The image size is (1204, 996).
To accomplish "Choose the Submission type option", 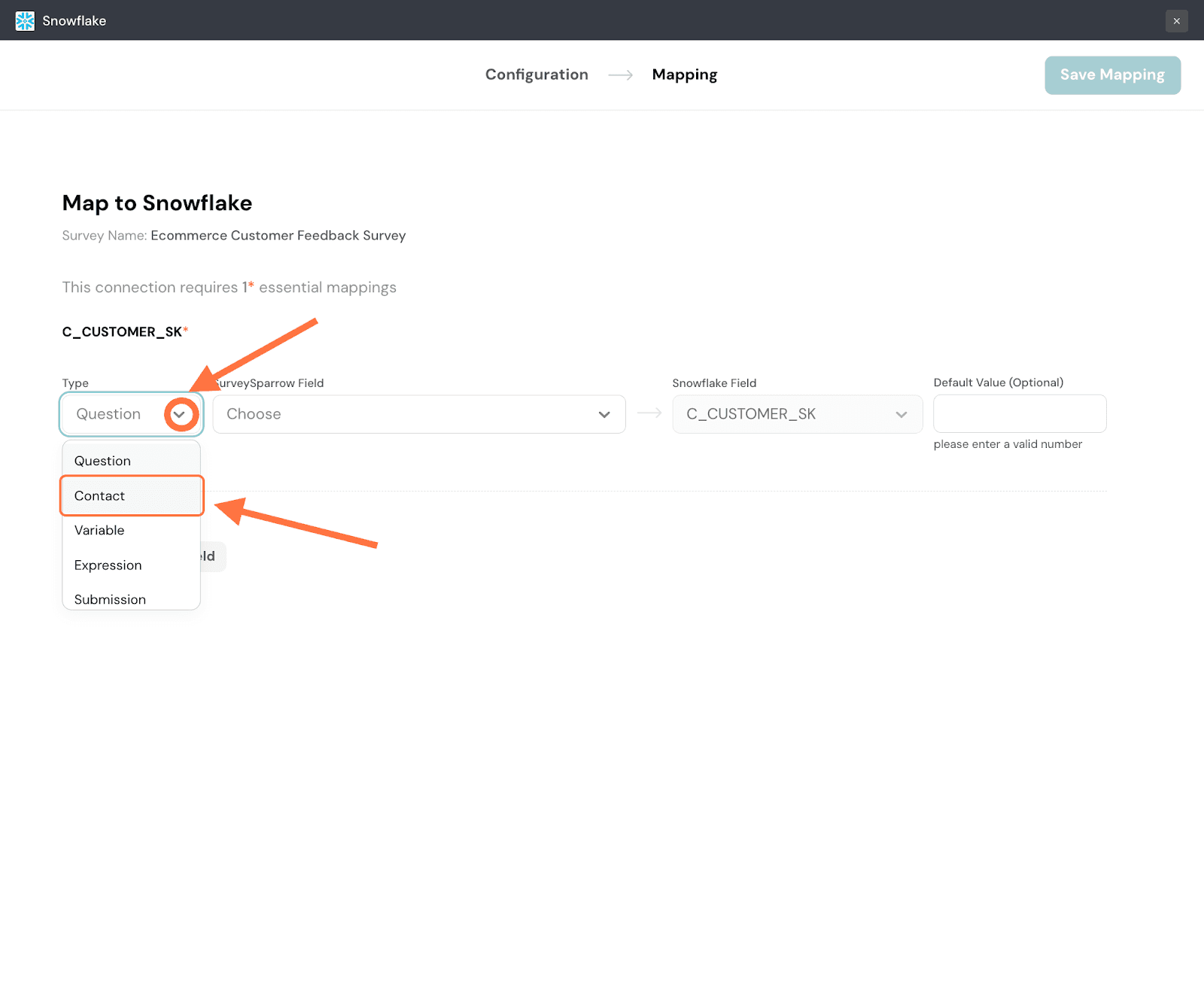I will pos(110,599).
